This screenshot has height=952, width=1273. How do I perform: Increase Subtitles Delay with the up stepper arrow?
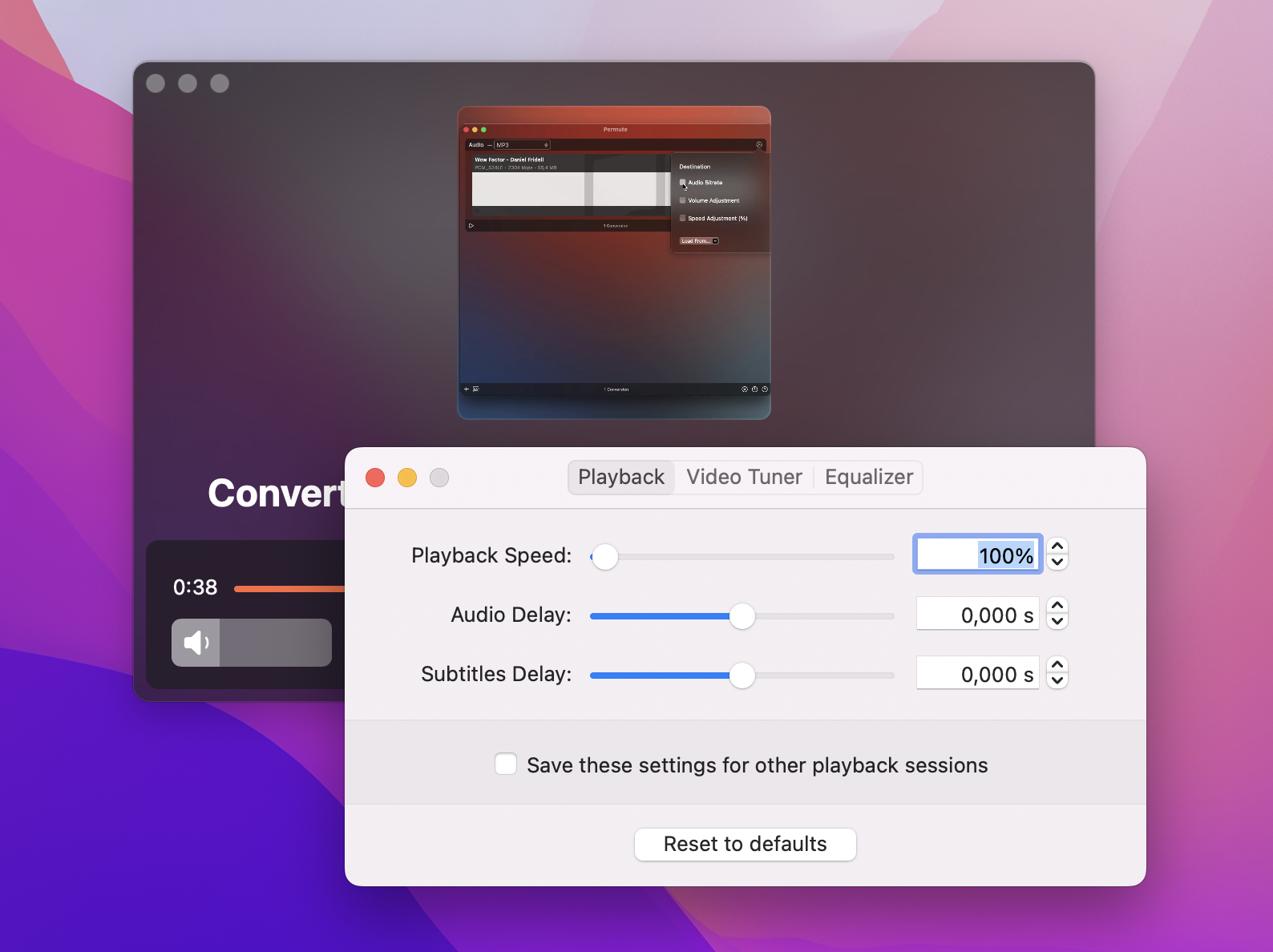[x=1057, y=664]
